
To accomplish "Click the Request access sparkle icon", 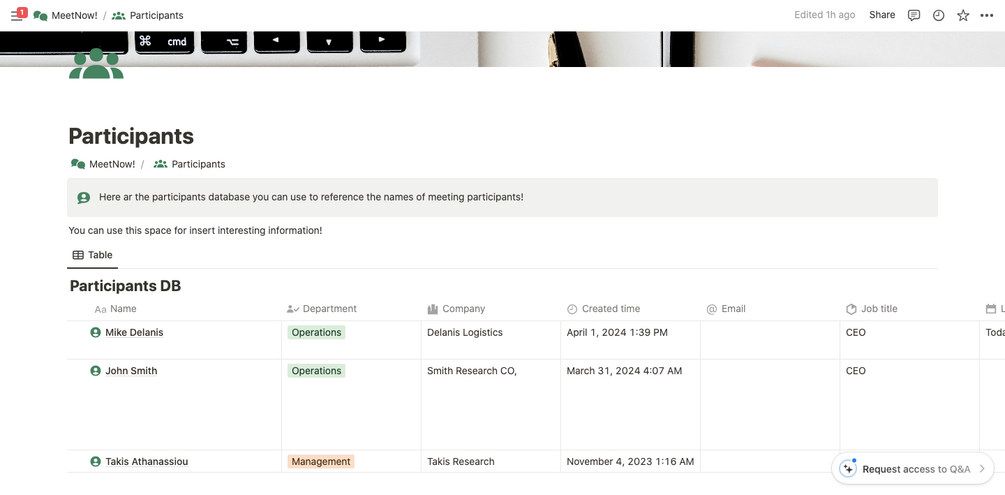I will (848, 468).
